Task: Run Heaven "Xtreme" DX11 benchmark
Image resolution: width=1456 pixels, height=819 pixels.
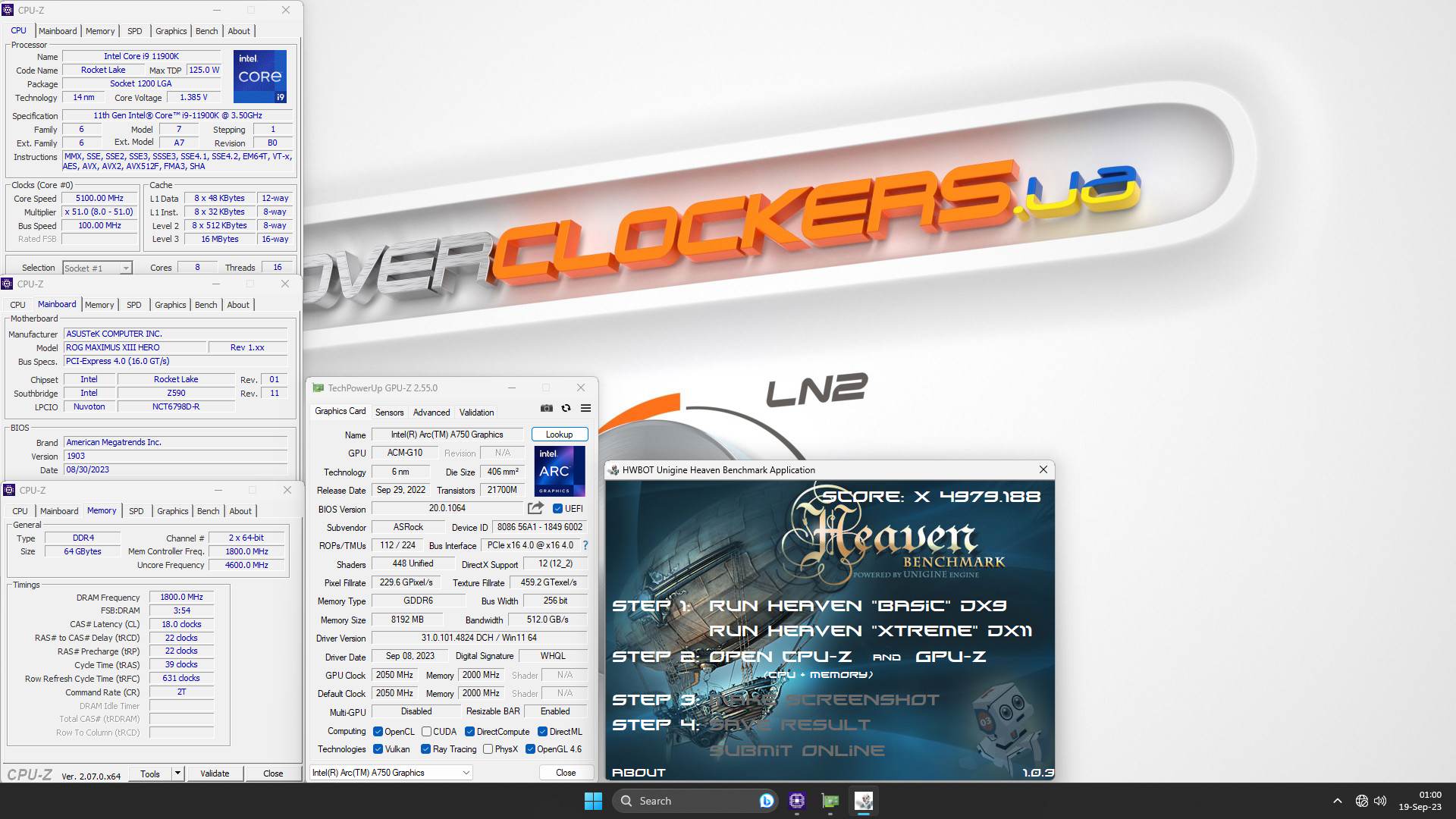Action: pos(871,631)
